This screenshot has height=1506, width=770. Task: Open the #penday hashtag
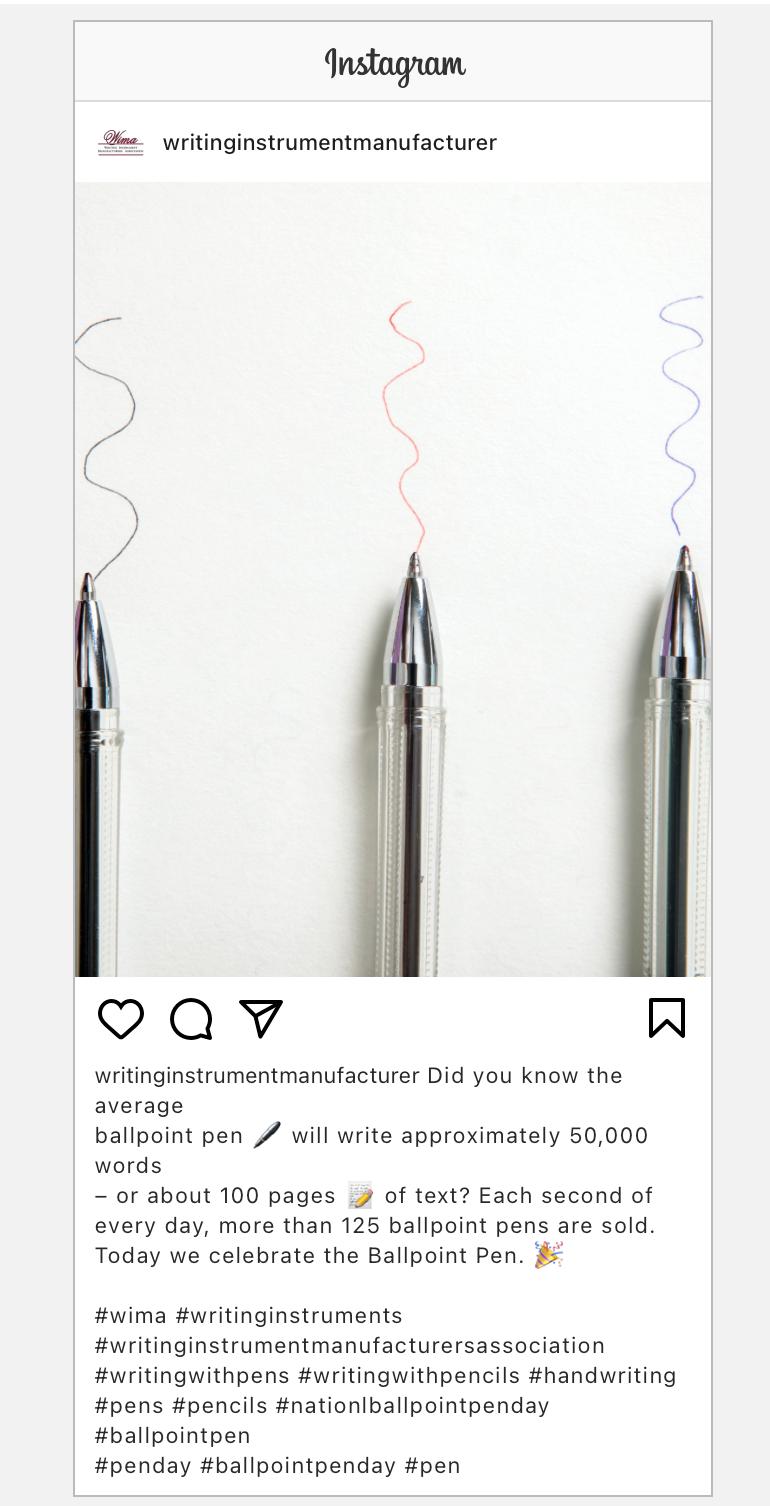(143, 1466)
